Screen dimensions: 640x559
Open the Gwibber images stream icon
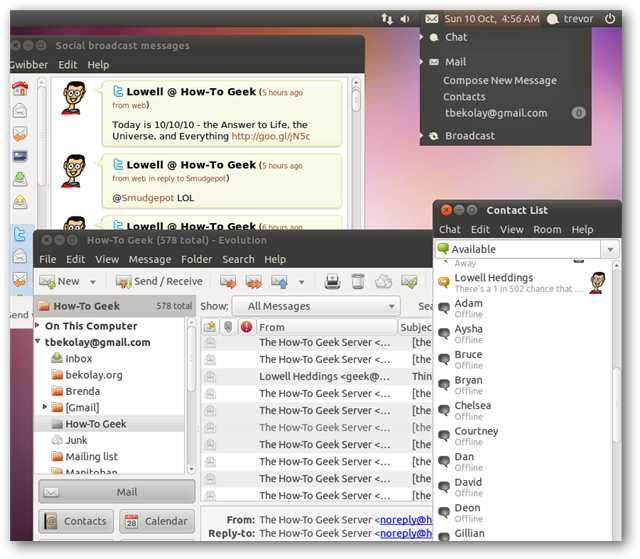coord(20,156)
